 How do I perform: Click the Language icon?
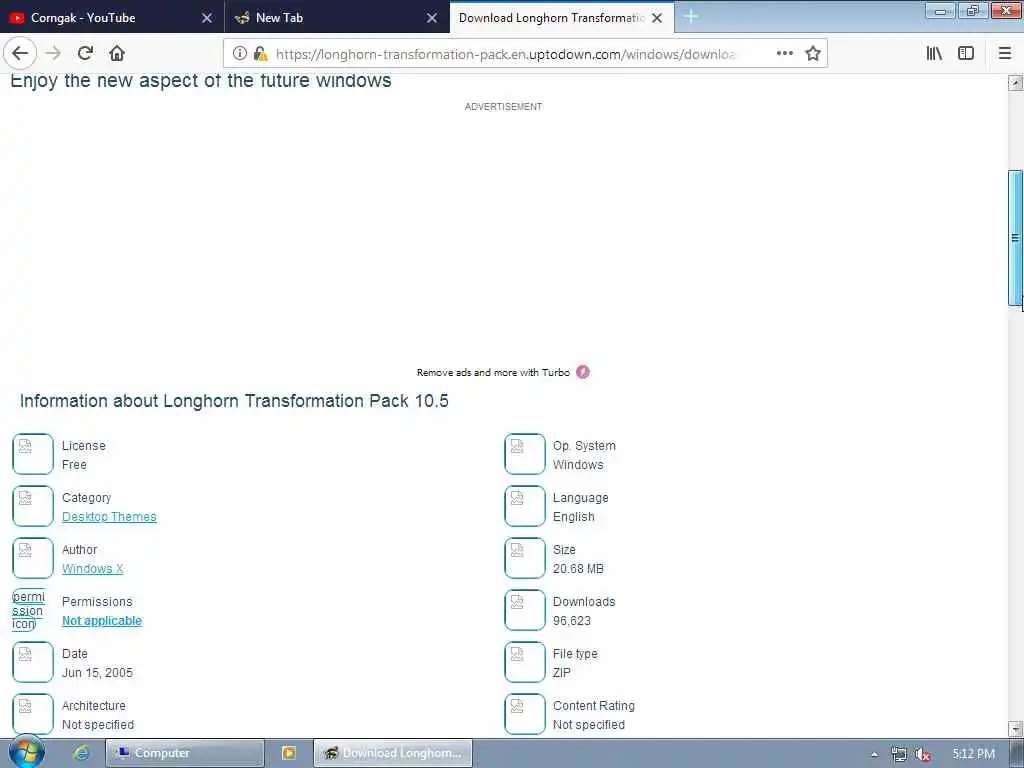(x=524, y=506)
